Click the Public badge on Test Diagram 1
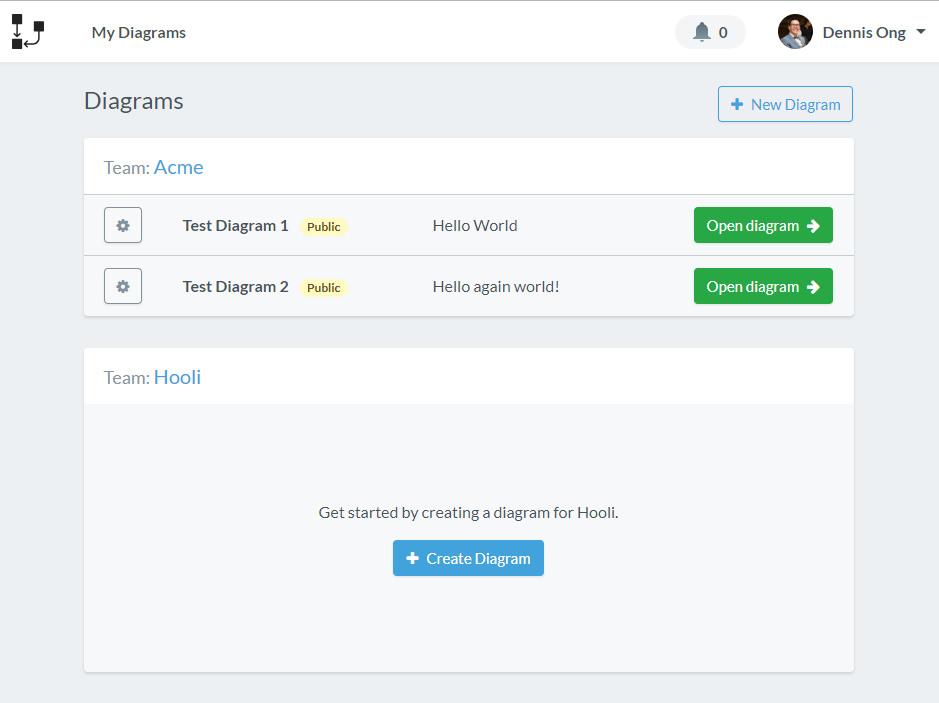This screenshot has height=703, width=939. 323,226
